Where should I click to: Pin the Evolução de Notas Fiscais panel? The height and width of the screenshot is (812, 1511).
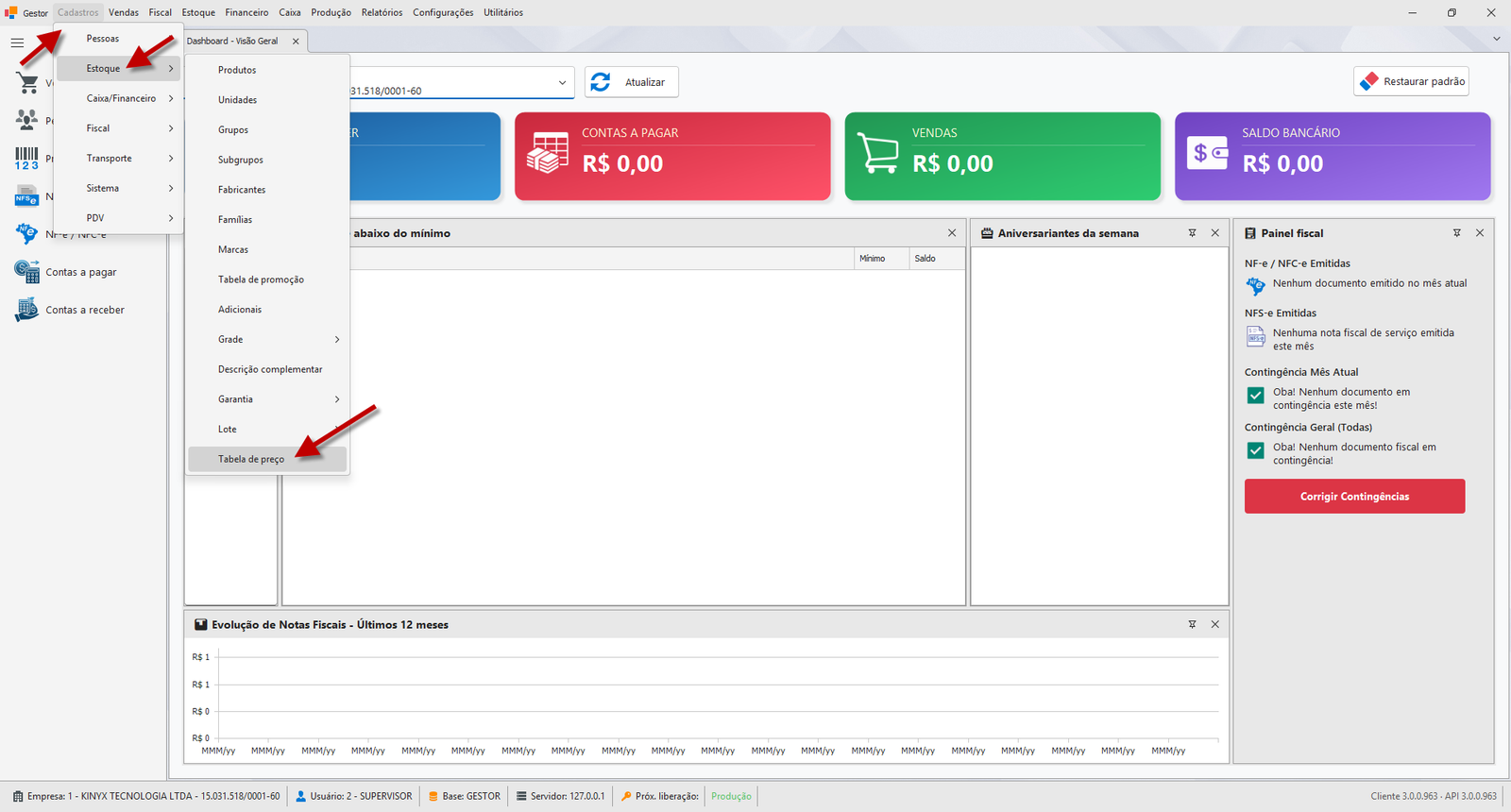1192,625
